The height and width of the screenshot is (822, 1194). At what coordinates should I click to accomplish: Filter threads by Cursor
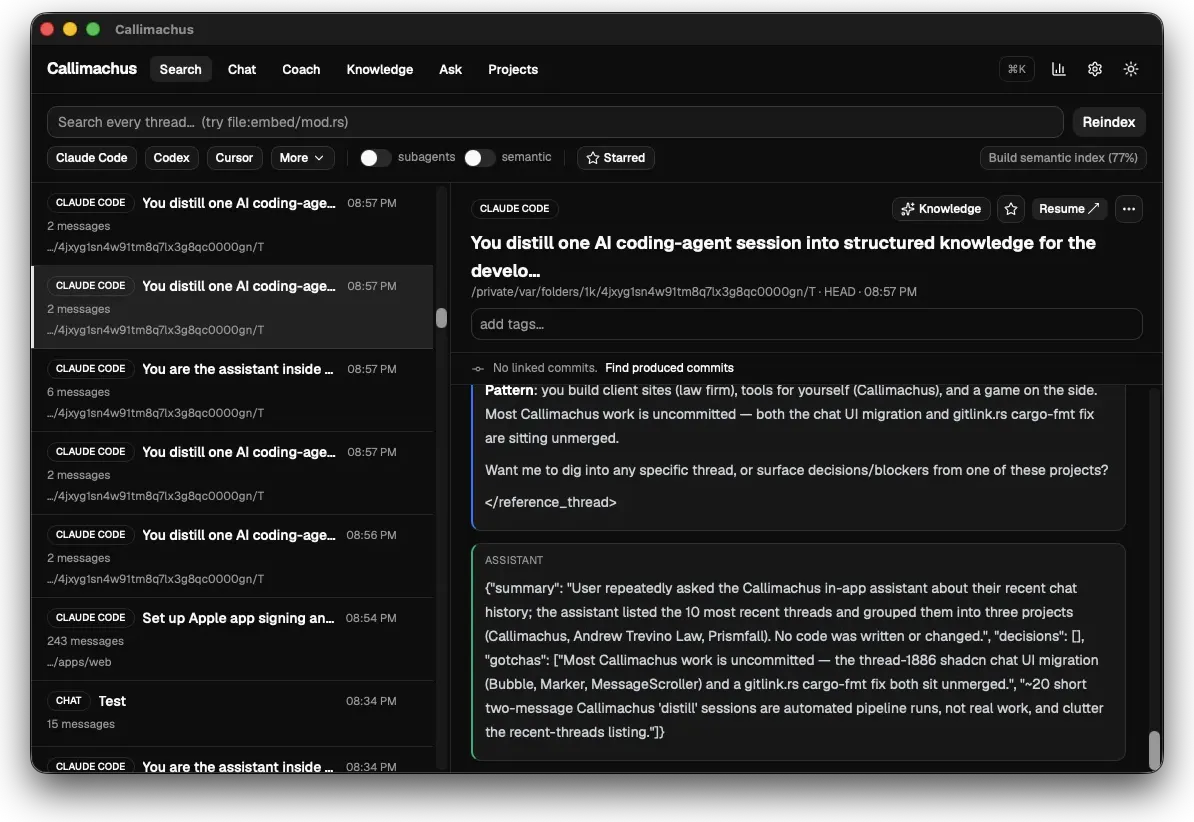pyautogui.click(x=234, y=158)
